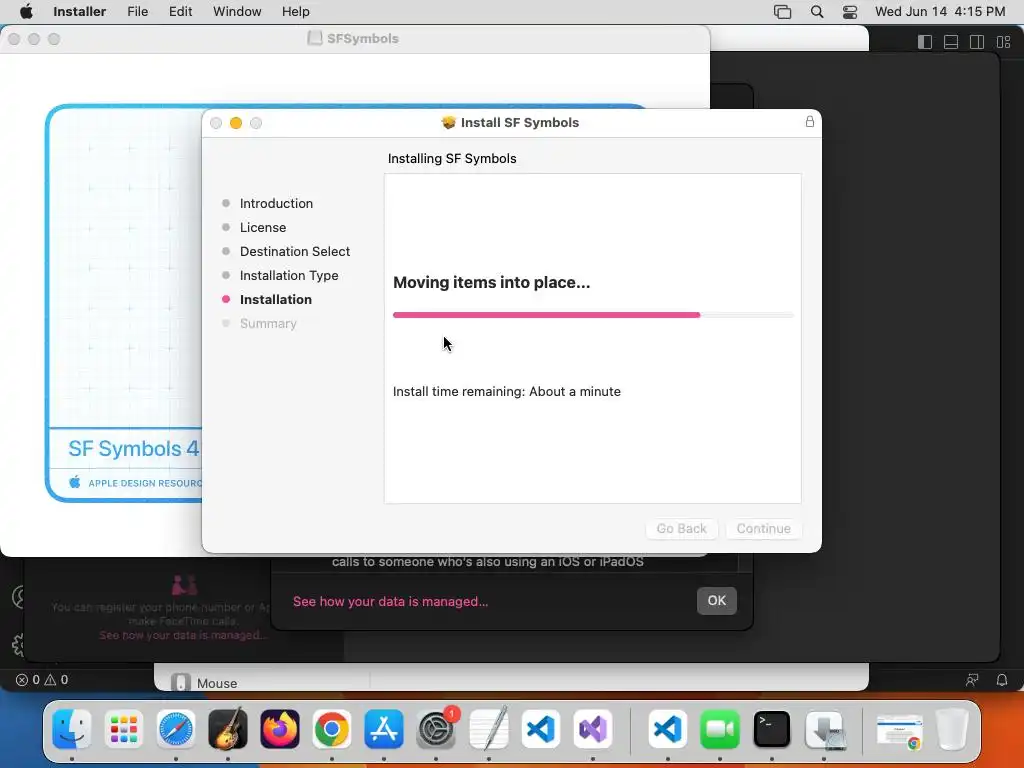The image size is (1024, 768).
Task: Open Installer app in the Dock
Action: (x=825, y=729)
